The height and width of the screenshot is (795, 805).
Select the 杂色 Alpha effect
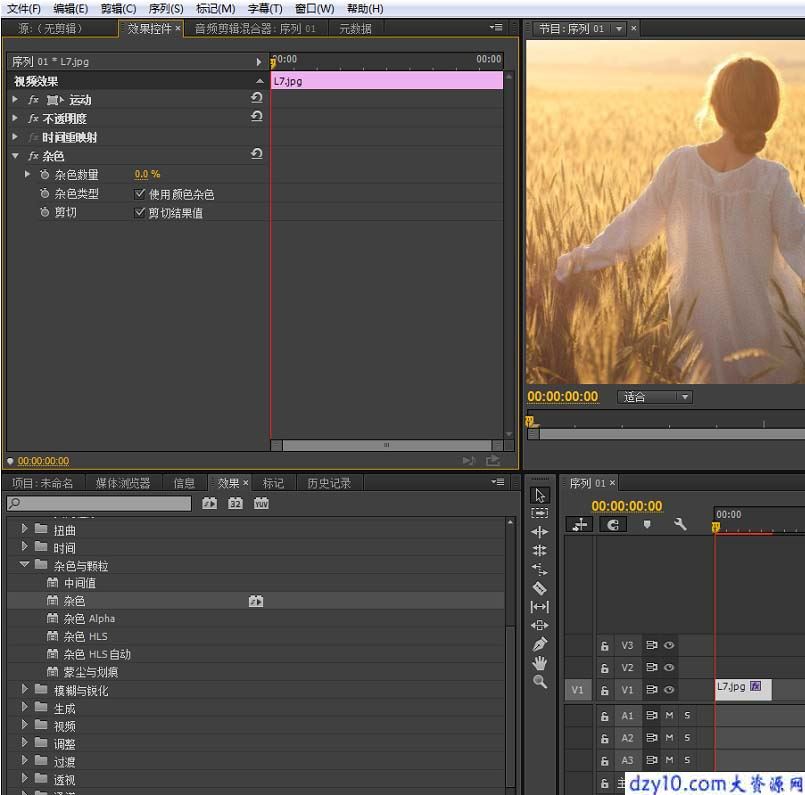[89, 618]
